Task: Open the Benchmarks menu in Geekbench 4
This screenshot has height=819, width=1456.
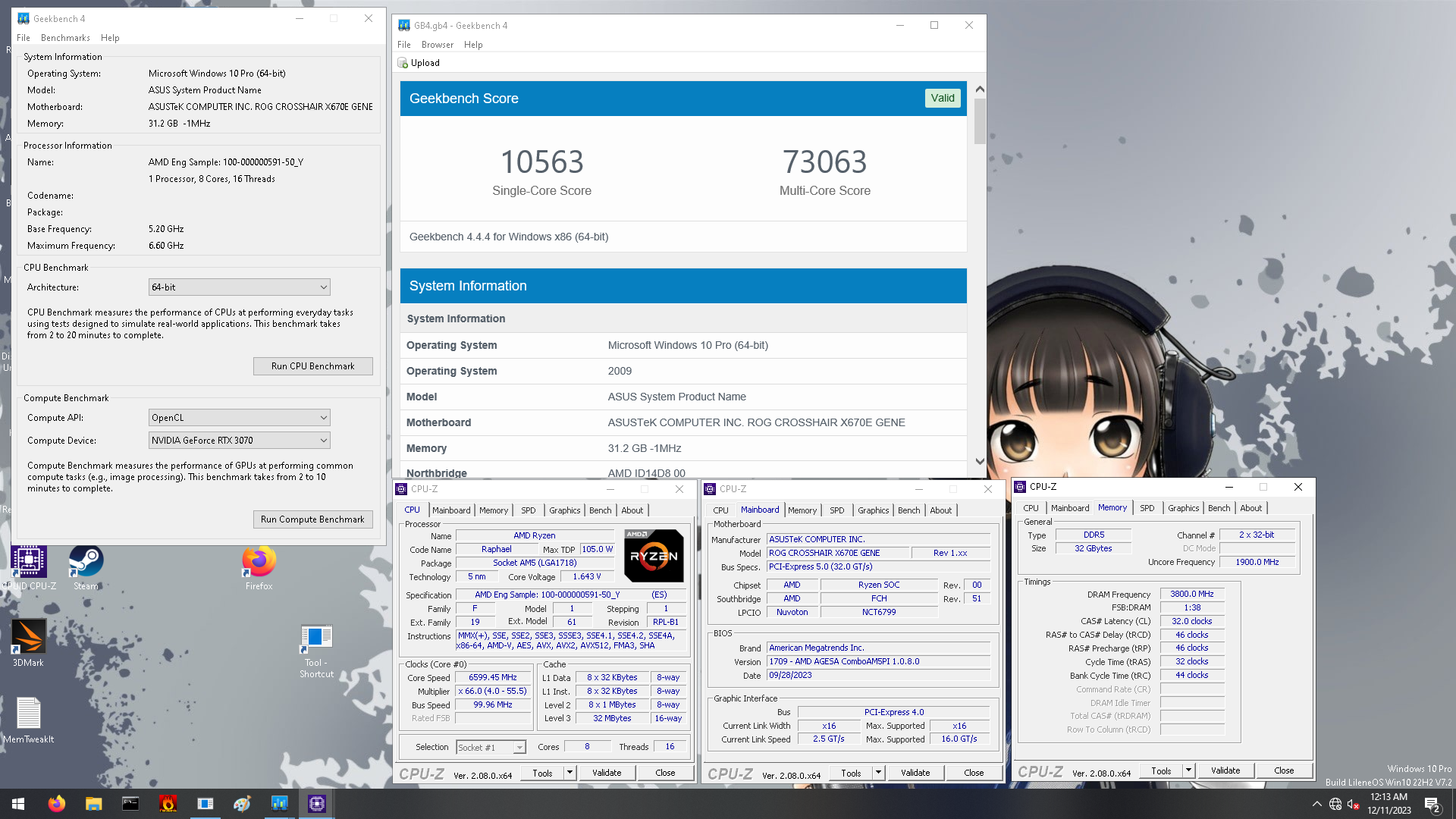Action: [65, 38]
